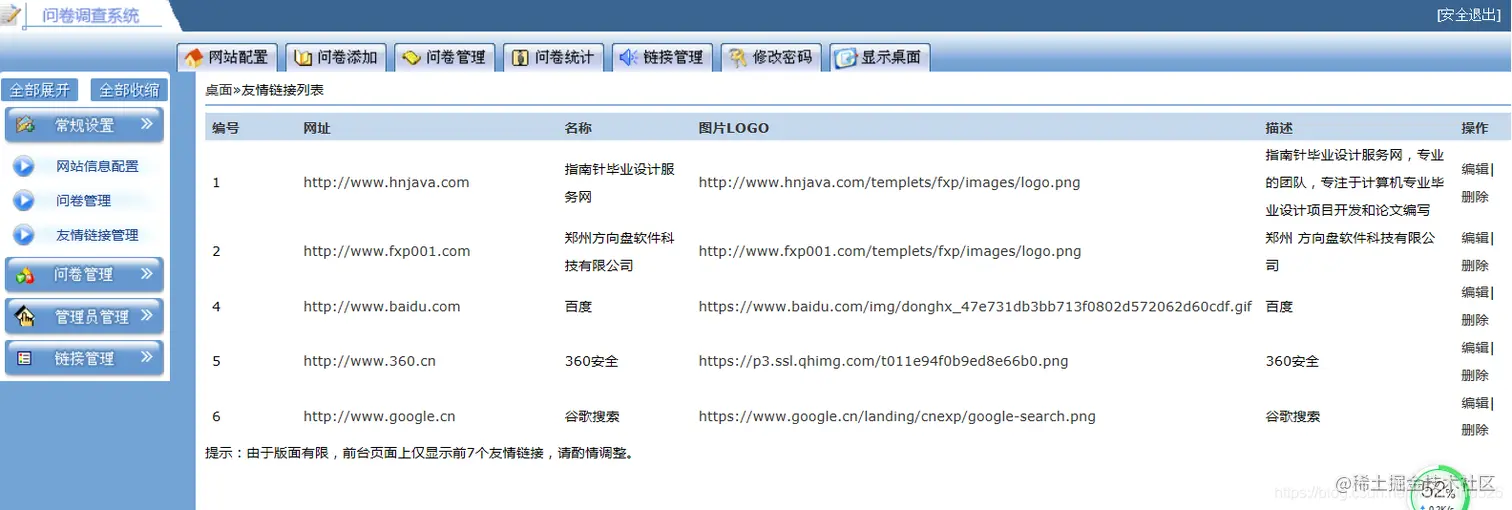
Task: Click 编辑 for row 2 fxp001.com
Action: [x=1475, y=238]
